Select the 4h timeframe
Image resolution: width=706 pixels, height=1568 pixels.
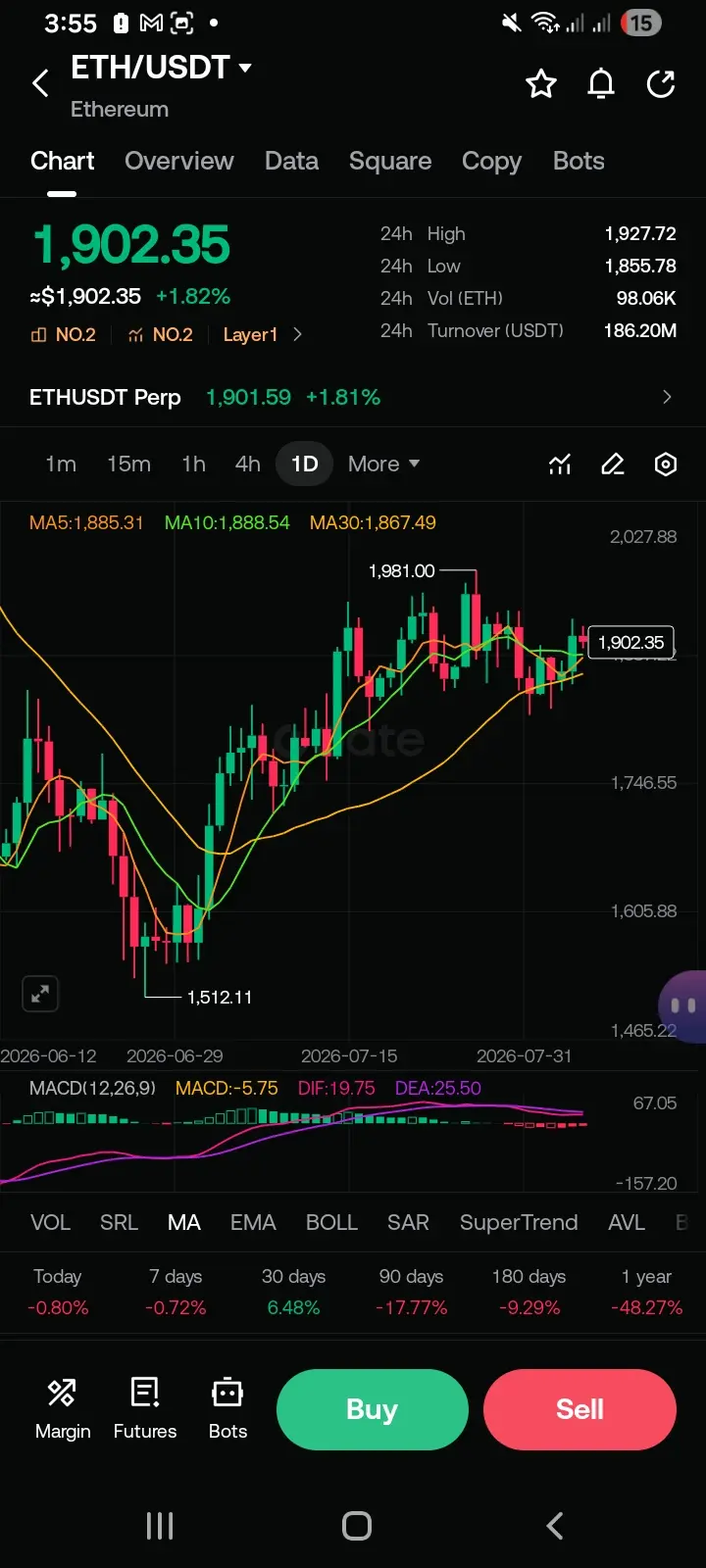(x=248, y=465)
